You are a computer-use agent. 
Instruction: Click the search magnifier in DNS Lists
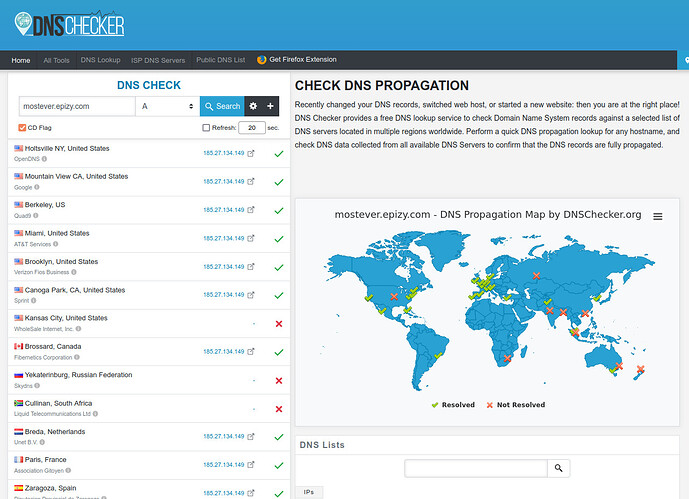click(558, 468)
